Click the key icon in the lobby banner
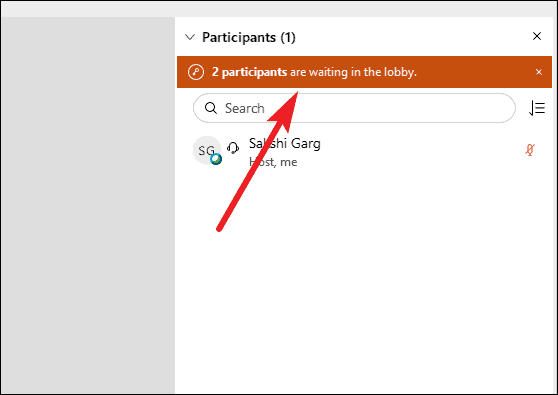 pos(196,72)
